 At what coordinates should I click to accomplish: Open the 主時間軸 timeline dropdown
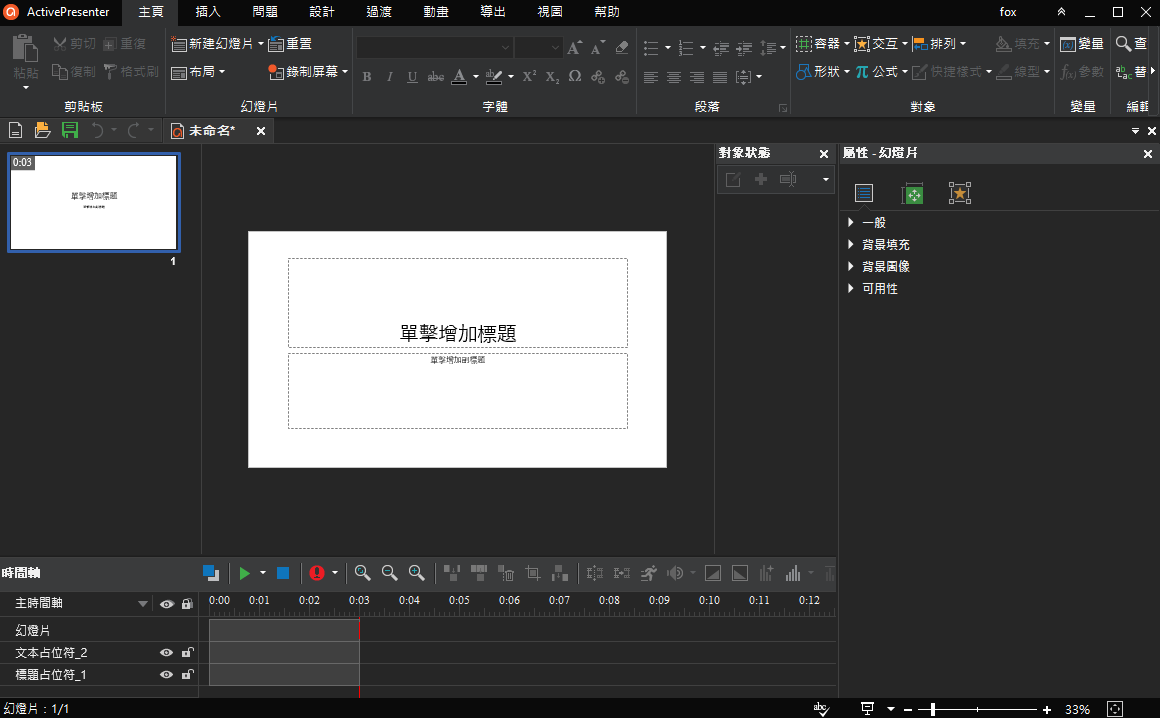pos(143,604)
